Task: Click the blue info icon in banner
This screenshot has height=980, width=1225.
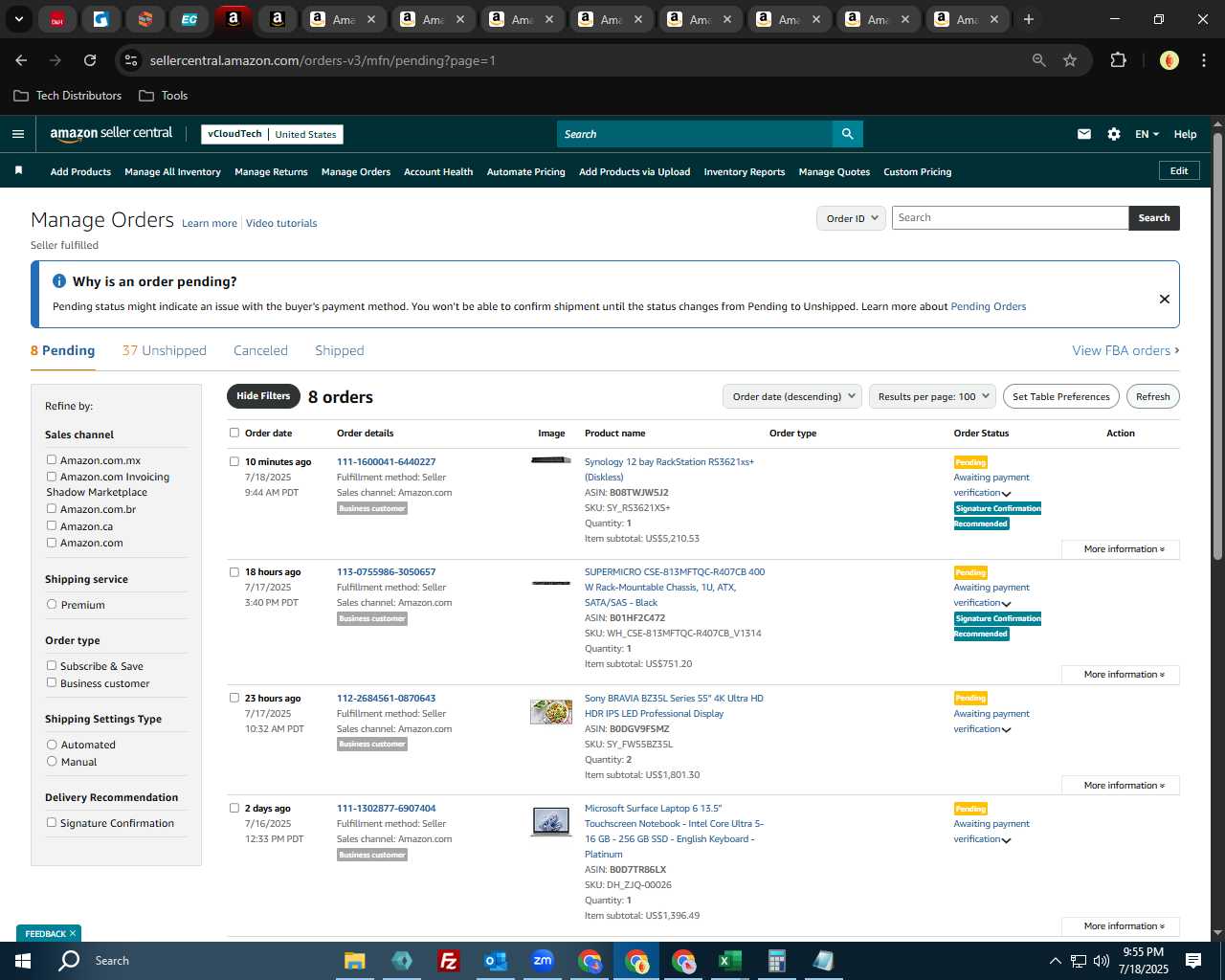Action: click(x=58, y=281)
